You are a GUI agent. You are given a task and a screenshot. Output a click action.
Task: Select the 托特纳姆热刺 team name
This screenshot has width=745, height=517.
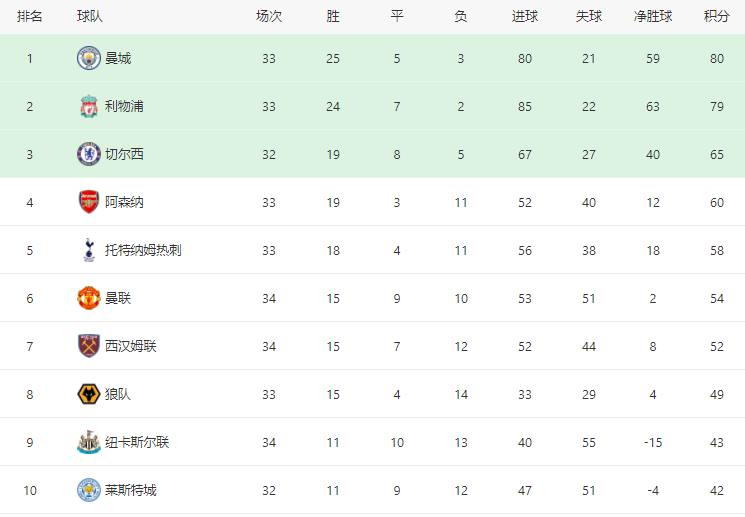coord(143,250)
